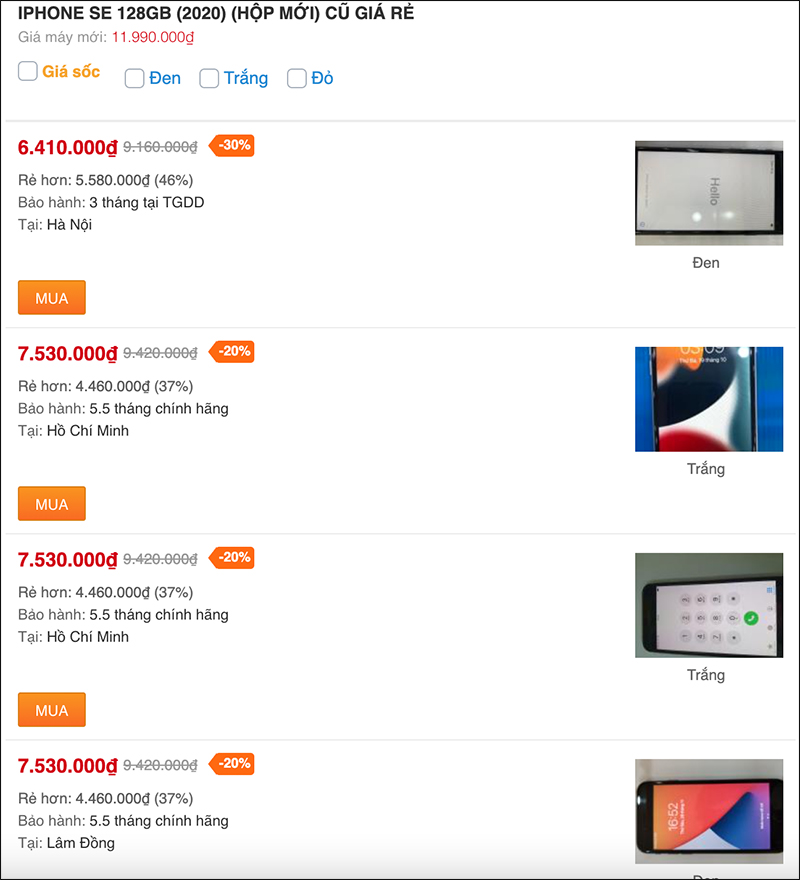800x880 pixels.
Task: Click the iPhone SE 128GB title heading
Action: [x=216, y=13]
